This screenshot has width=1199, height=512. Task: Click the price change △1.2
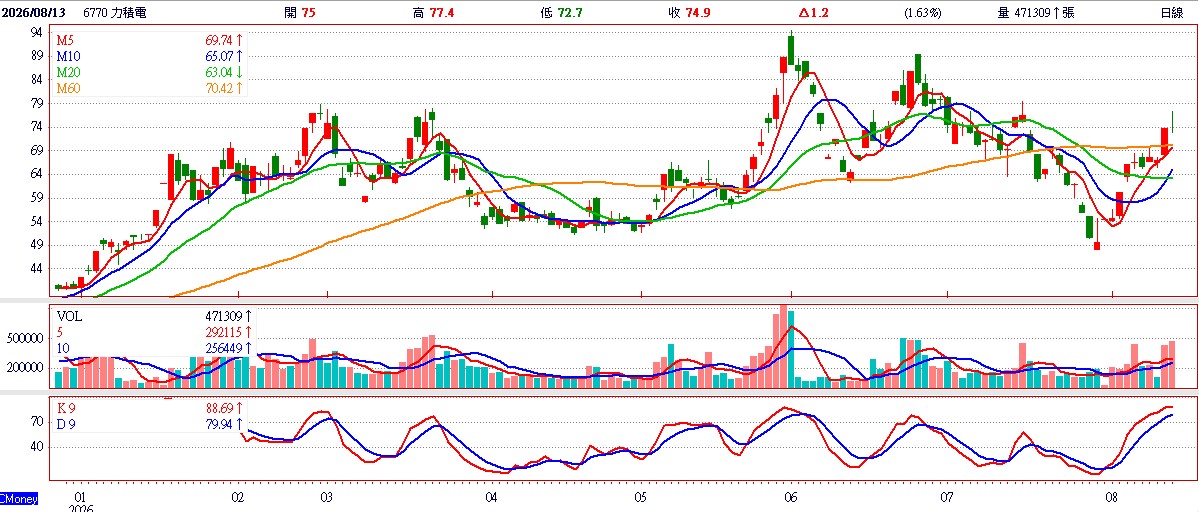[x=815, y=13]
